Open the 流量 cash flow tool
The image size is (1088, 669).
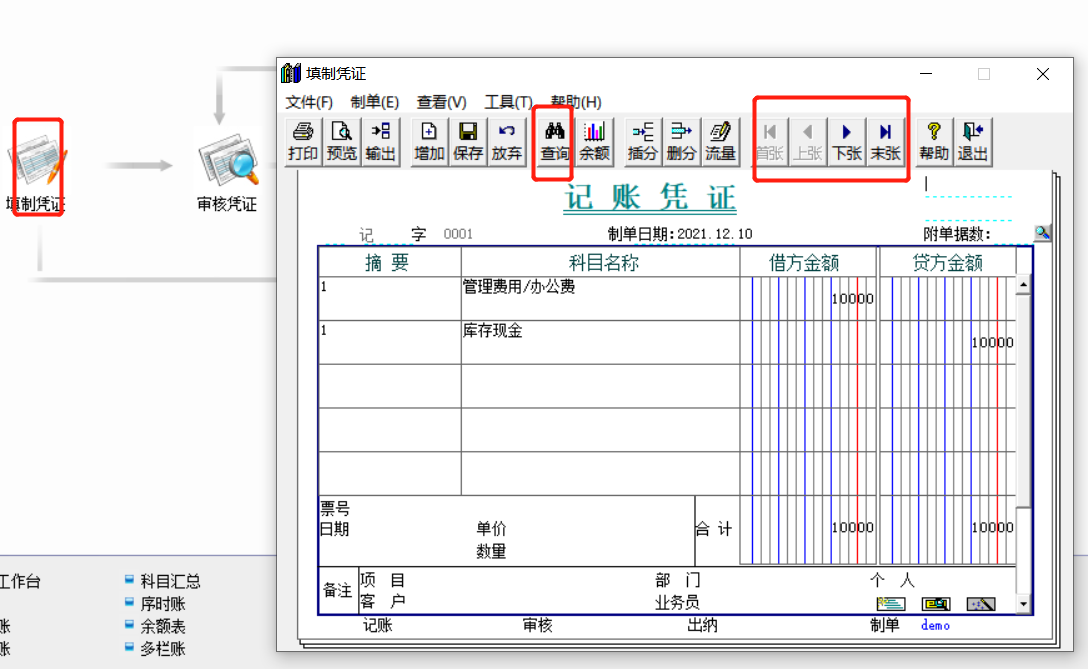[x=720, y=142]
